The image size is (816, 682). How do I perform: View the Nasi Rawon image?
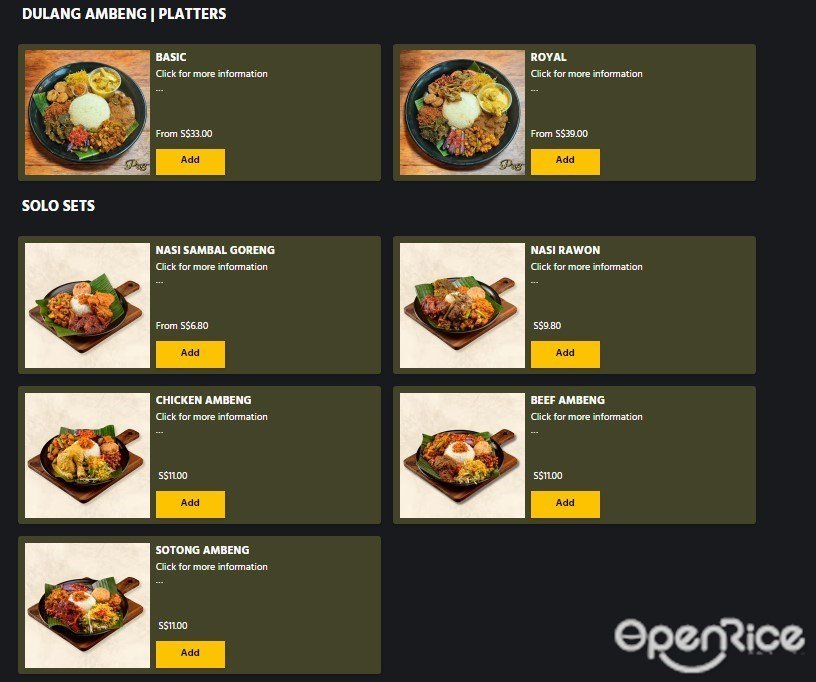[x=462, y=305]
